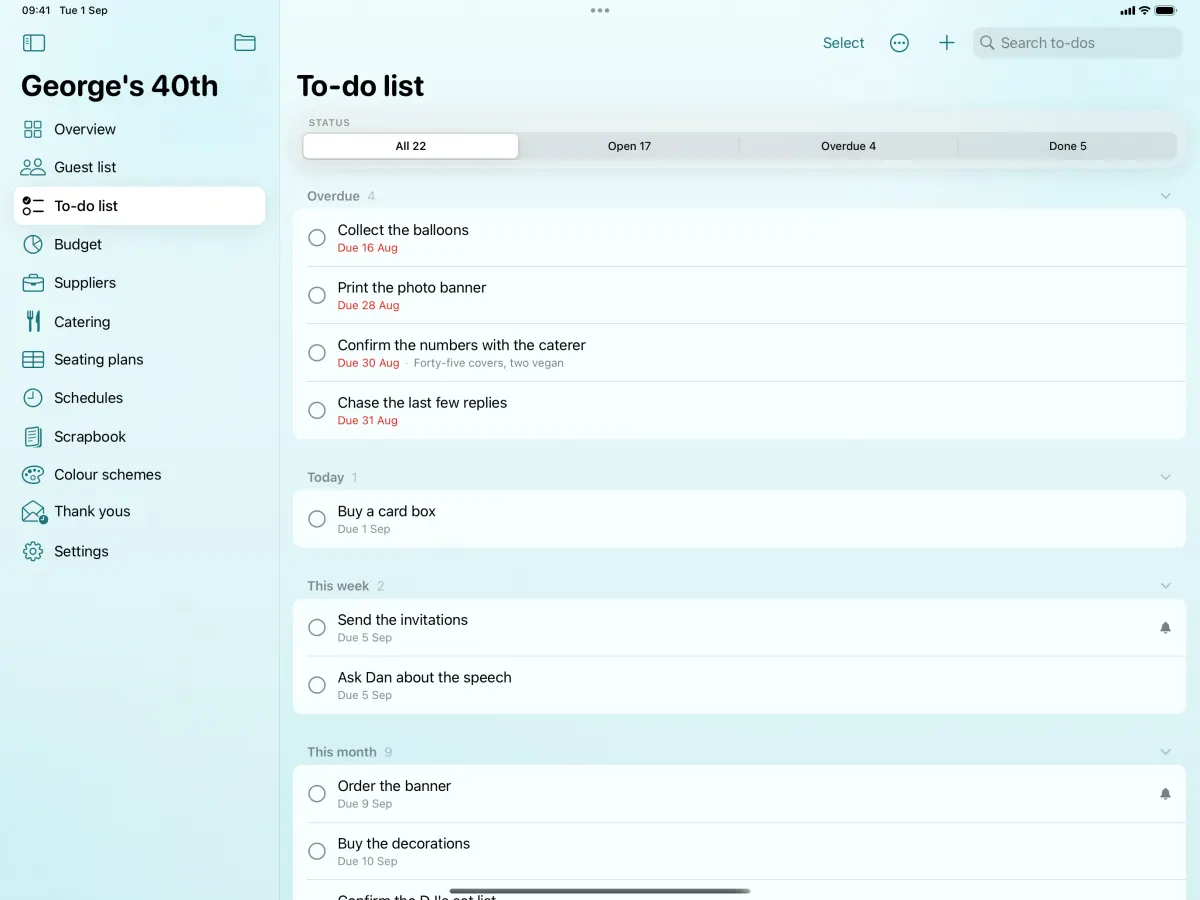Open the Catering sidebar item
This screenshot has width=1200, height=900.
point(140,321)
